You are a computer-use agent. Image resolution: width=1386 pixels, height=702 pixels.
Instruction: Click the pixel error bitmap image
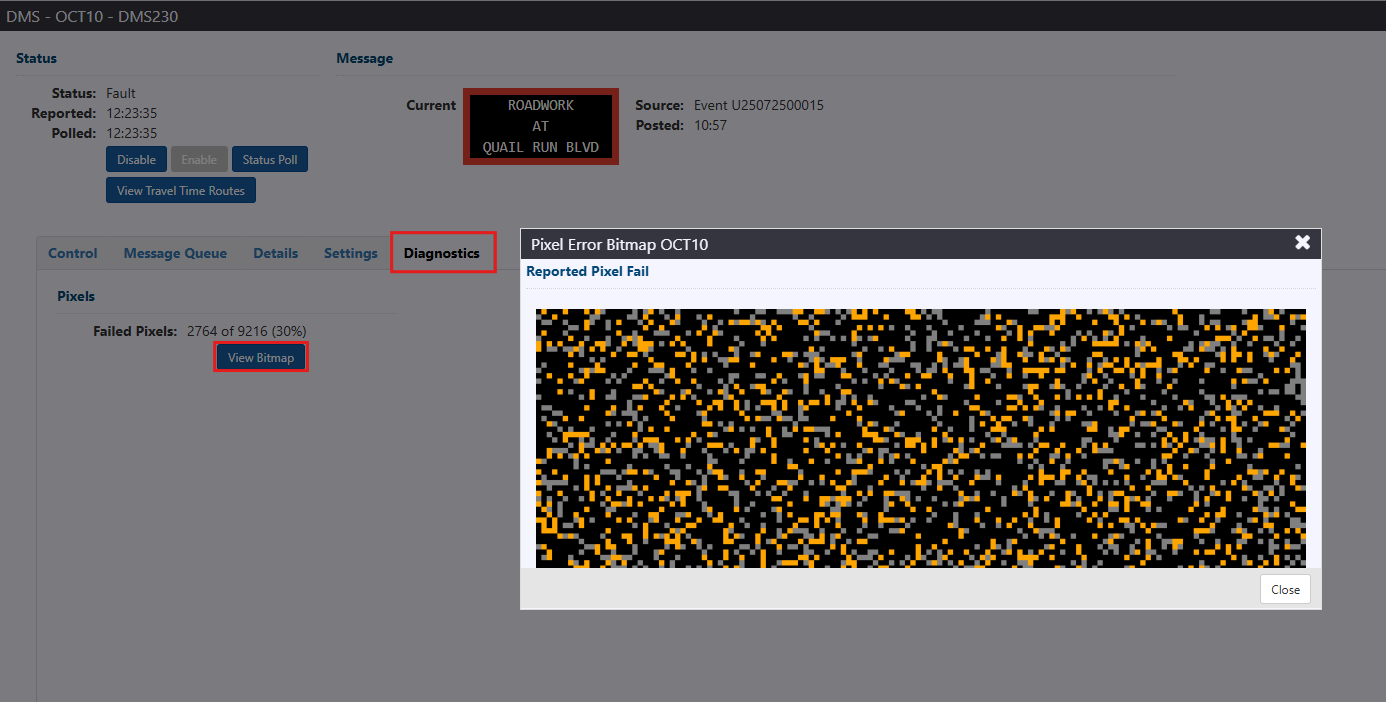tap(920, 438)
